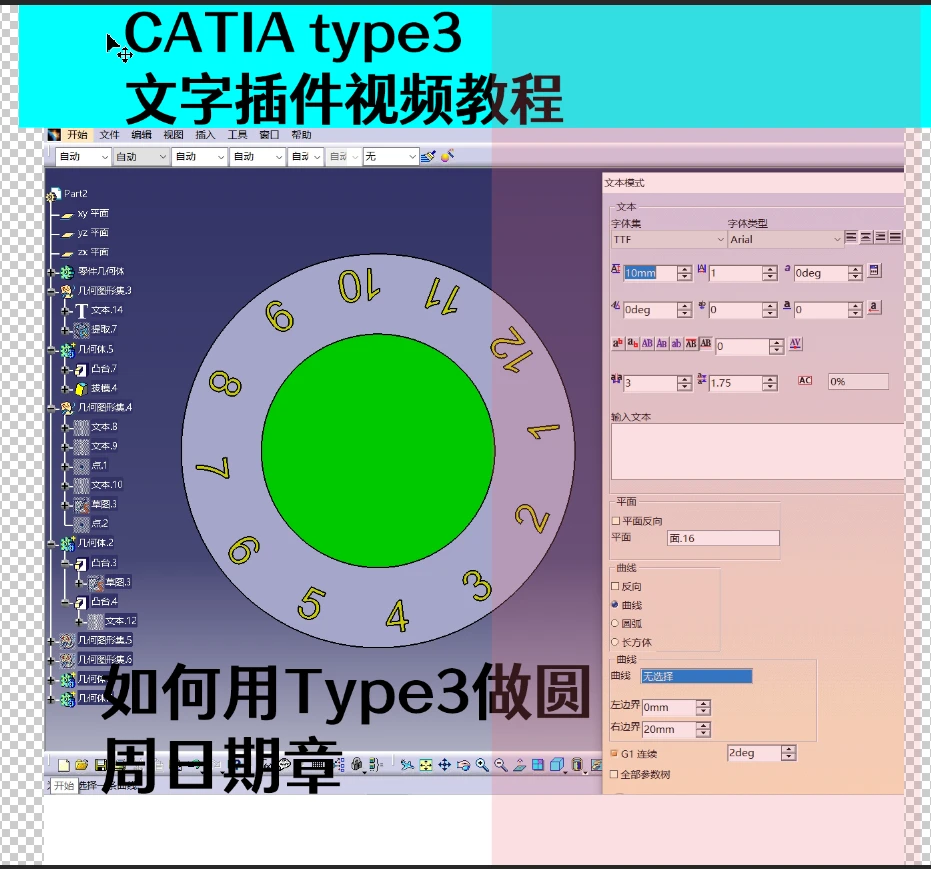931x869 pixels.
Task: Click the Zoom Out magnifier icon
Action: 501,765
